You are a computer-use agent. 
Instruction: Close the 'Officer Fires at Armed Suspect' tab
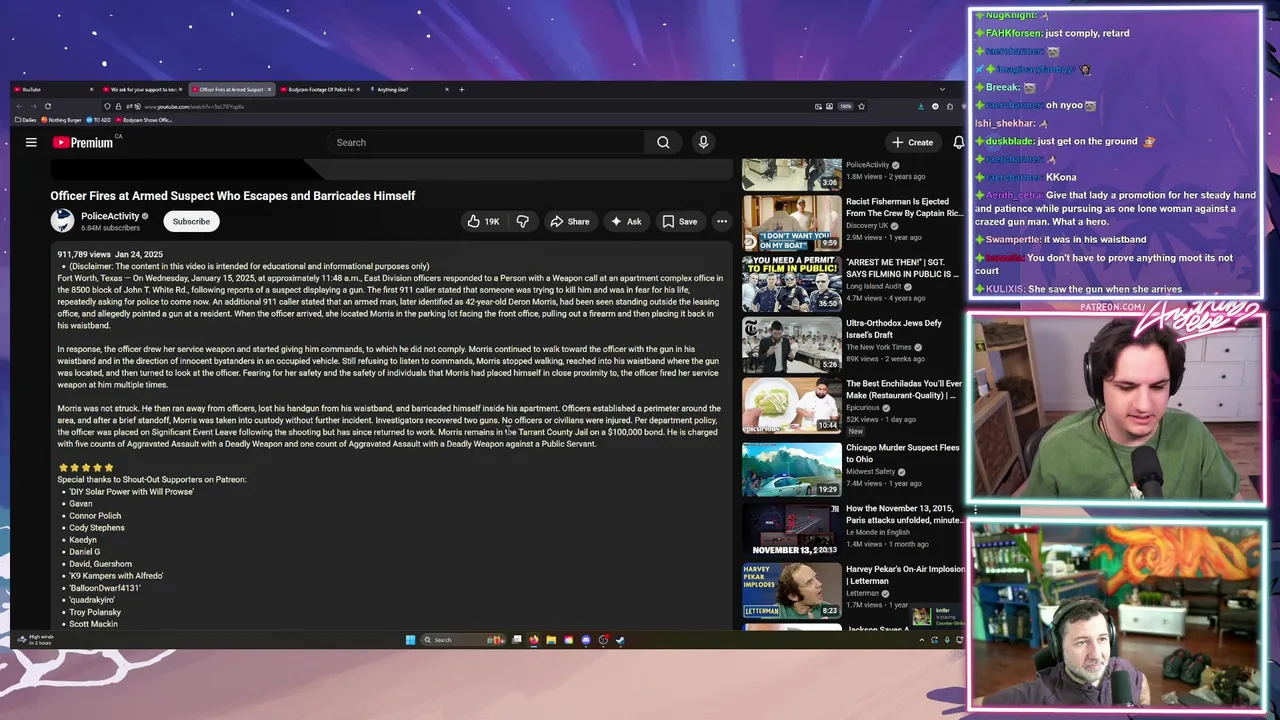tap(269, 89)
